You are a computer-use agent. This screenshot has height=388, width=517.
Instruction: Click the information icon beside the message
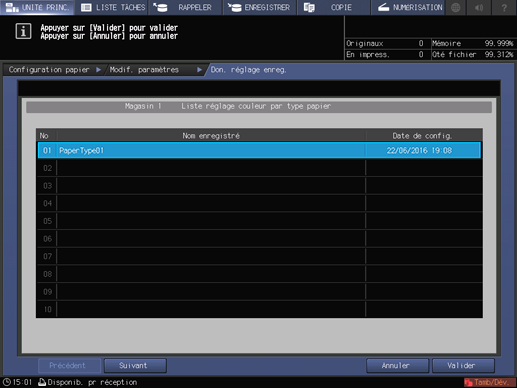pyautogui.click(x=23, y=31)
